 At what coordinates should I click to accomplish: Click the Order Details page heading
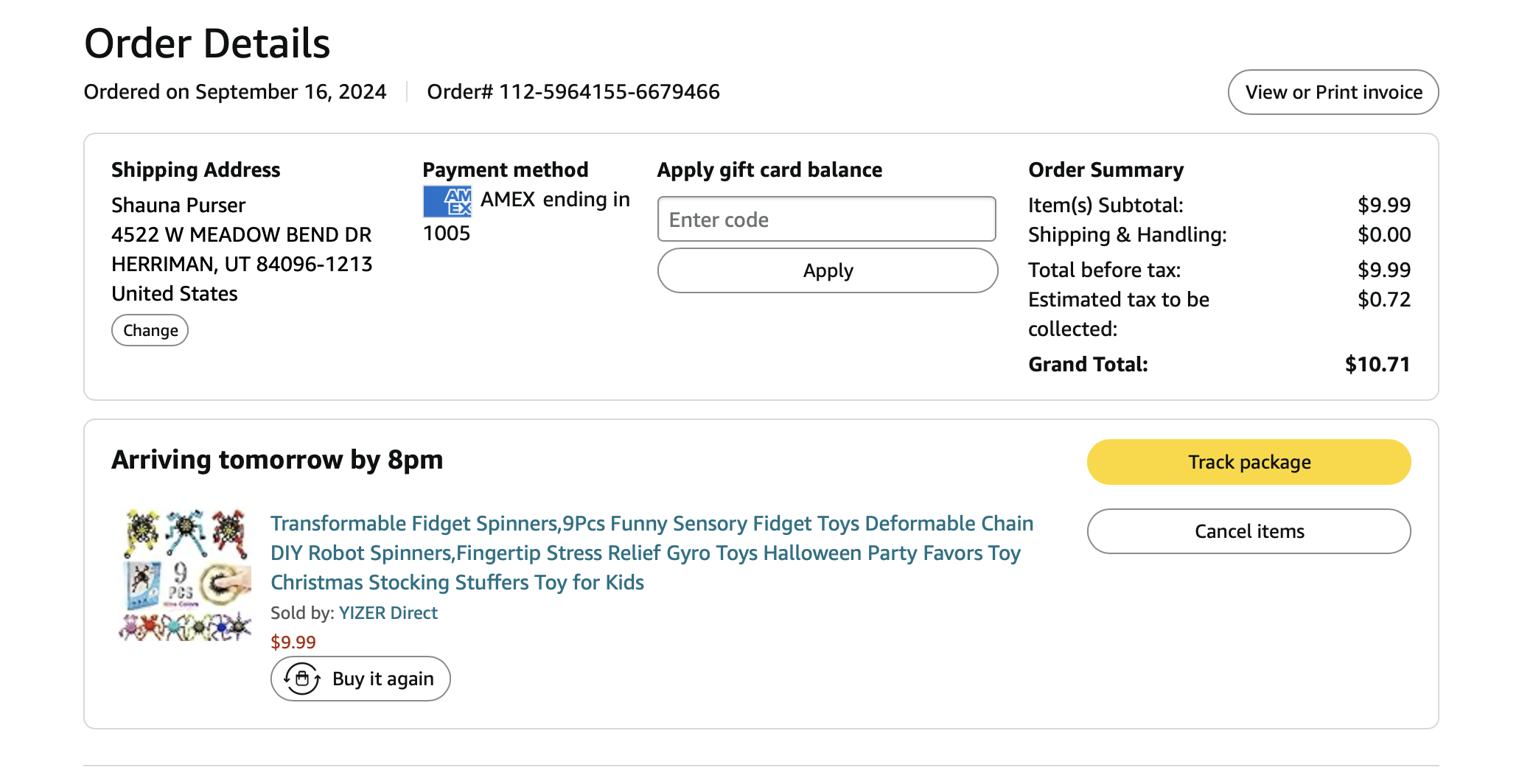tap(207, 43)
